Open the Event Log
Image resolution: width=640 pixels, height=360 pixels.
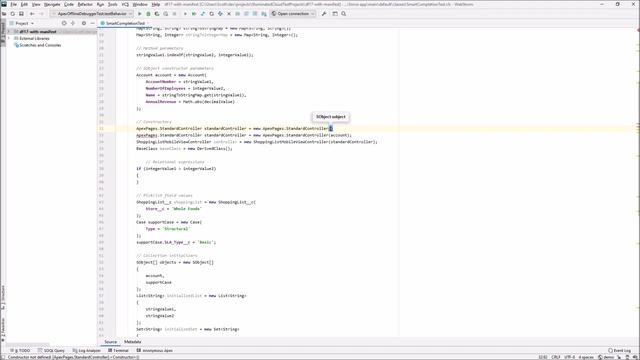[620, 351]
